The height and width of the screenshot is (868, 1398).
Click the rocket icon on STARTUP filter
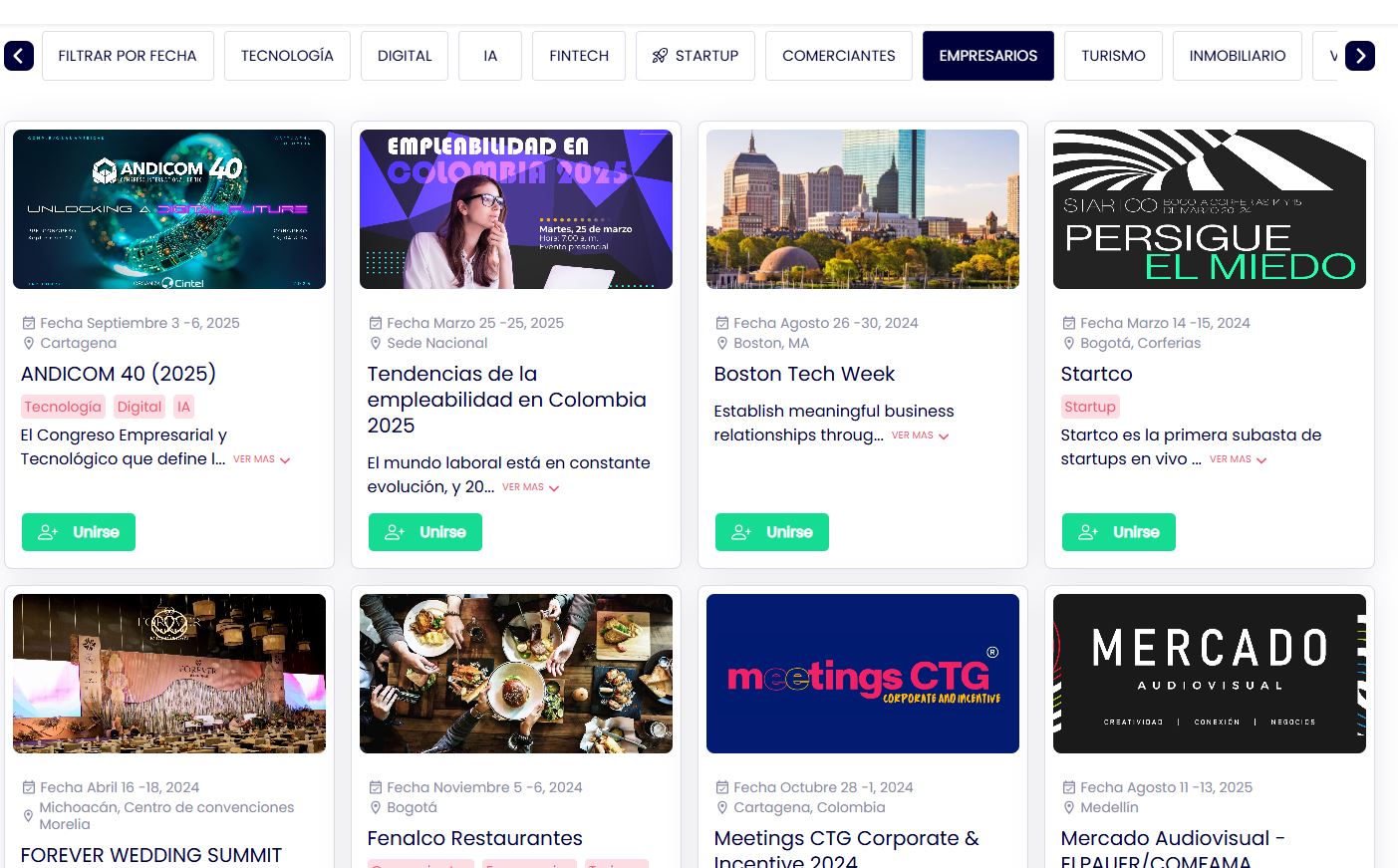coord(660,56)
